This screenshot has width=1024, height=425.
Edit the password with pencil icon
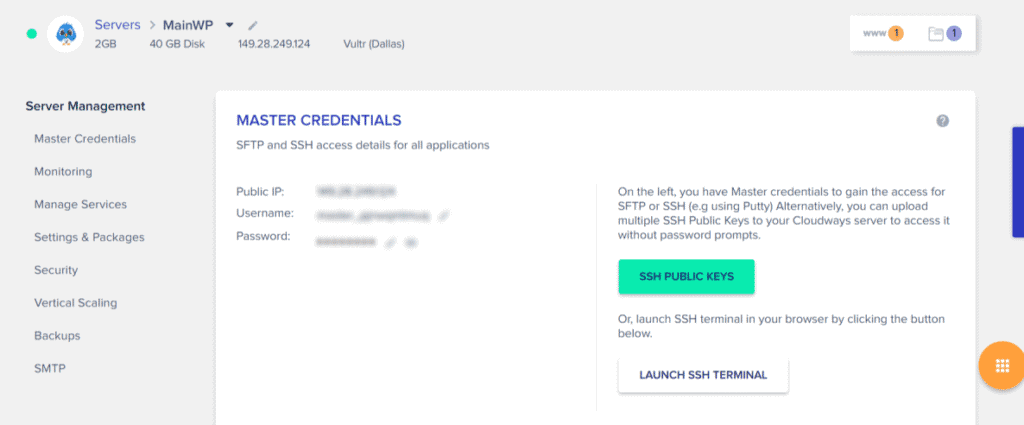(x=390, y=242)
